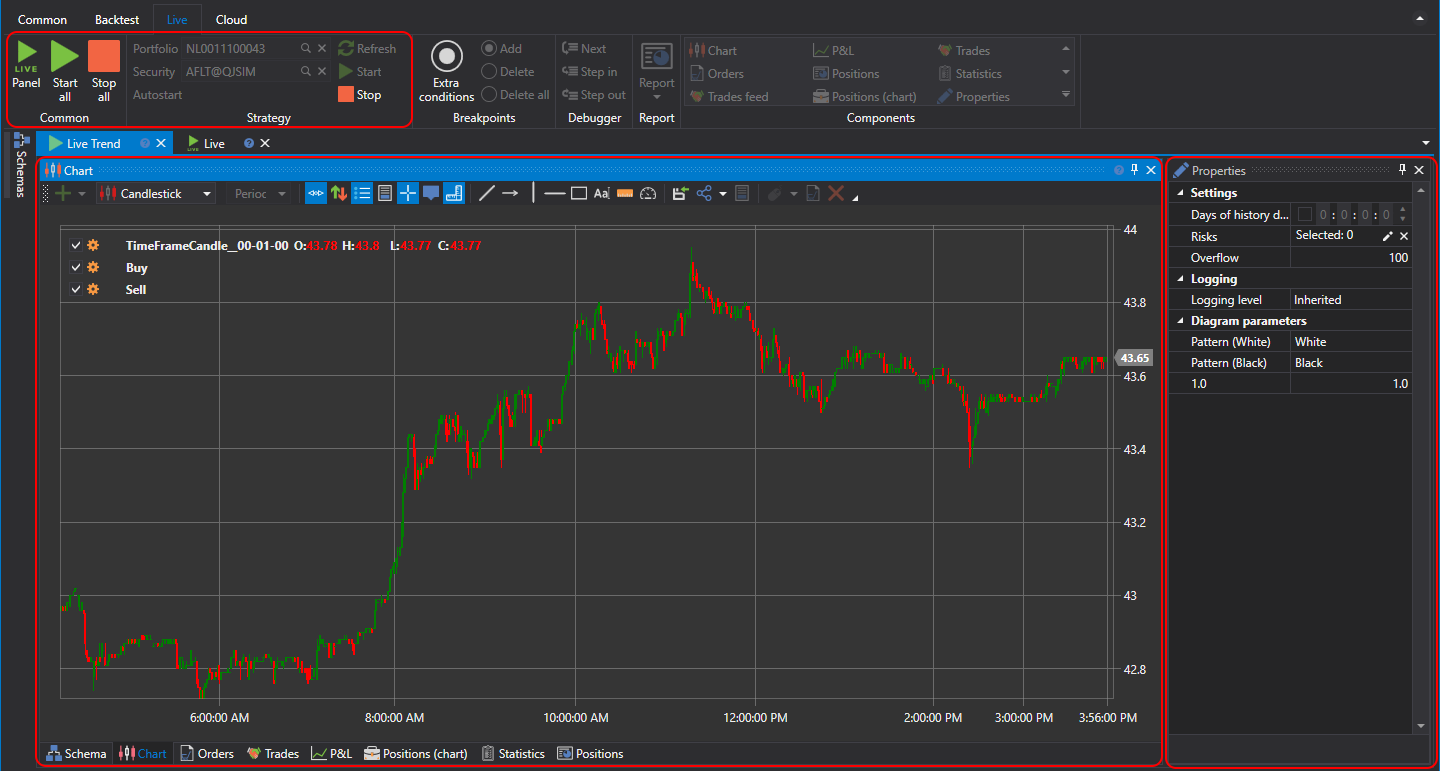Click the Stop strategy button
The width and height of the screenshot is (1440, 771).
(x=360, y=94)
